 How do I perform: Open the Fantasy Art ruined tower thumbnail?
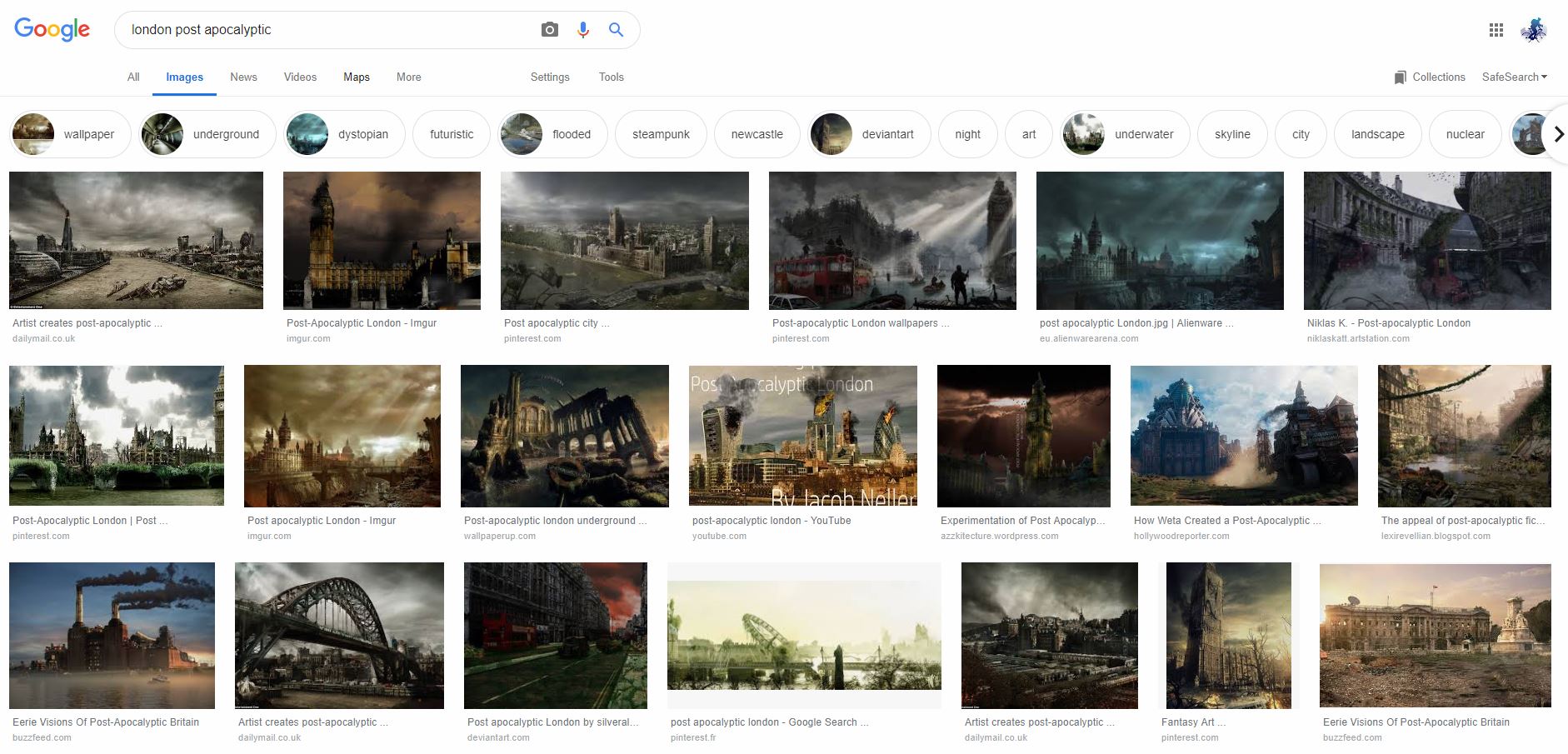pyautogui.click(x=1229, y=636)
